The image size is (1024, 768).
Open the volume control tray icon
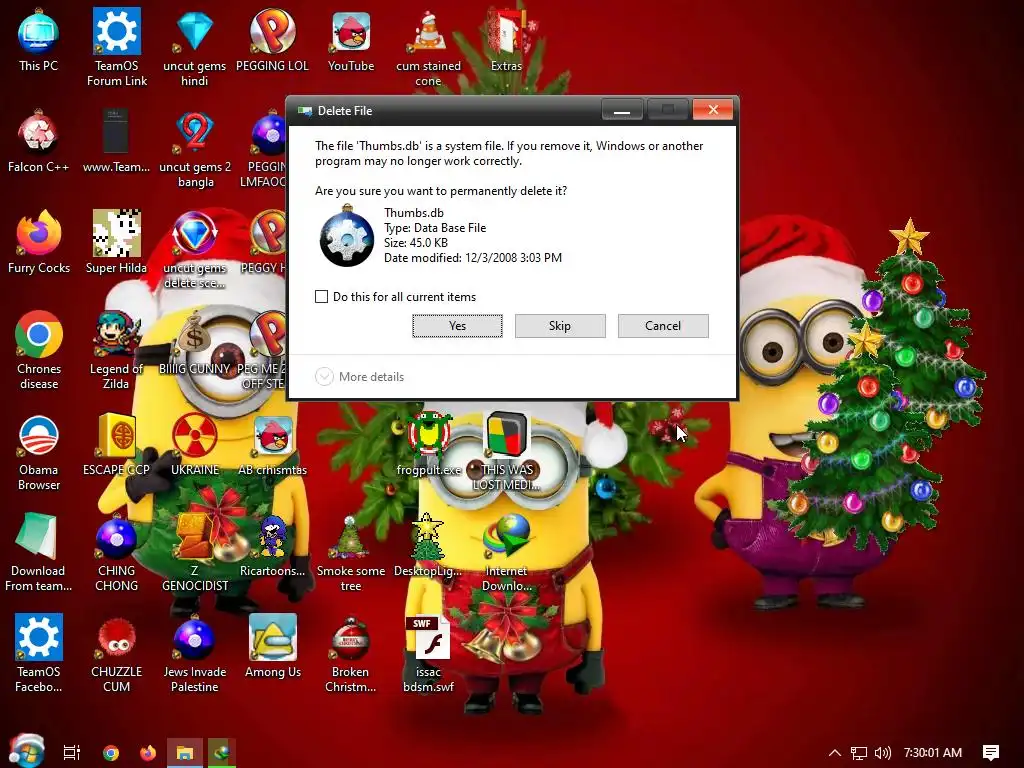pos(882,752)
